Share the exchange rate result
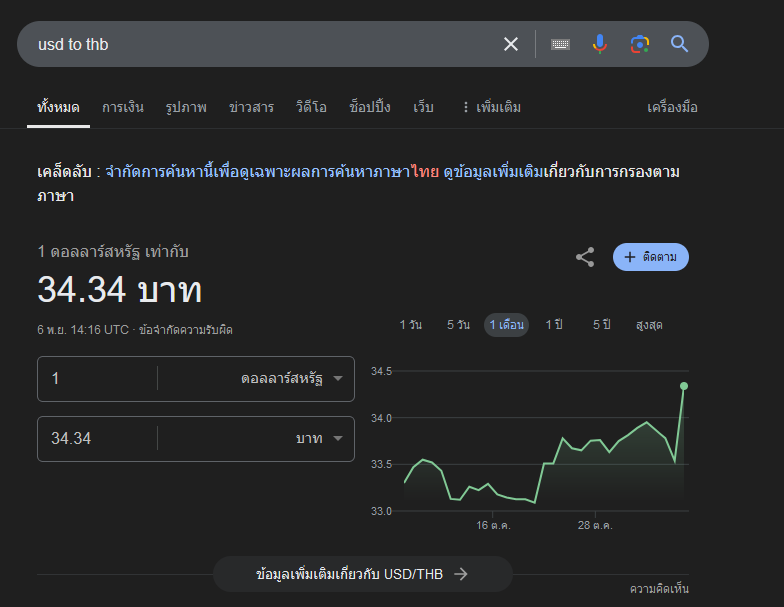Image resolution: width=784 pixels, height=607 pixels. click(x=585, y=257)
